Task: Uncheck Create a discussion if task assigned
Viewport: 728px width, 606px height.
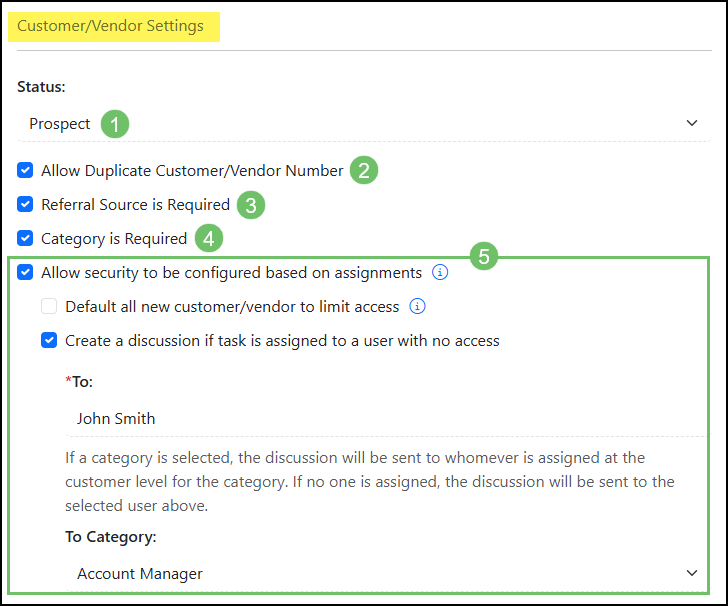Action: click(x=49, y=340)
